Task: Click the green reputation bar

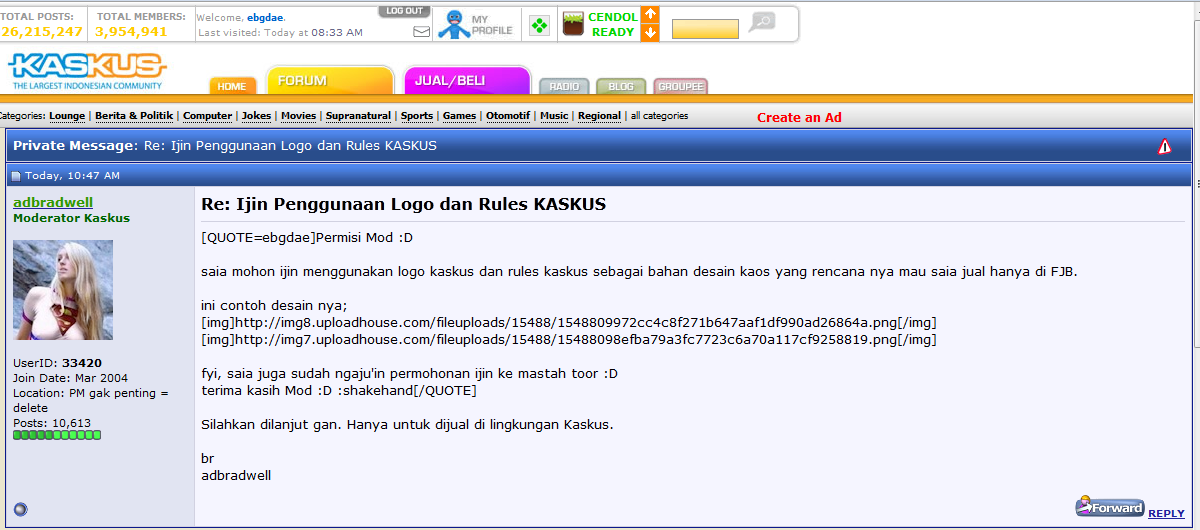Action: [57, 435]
